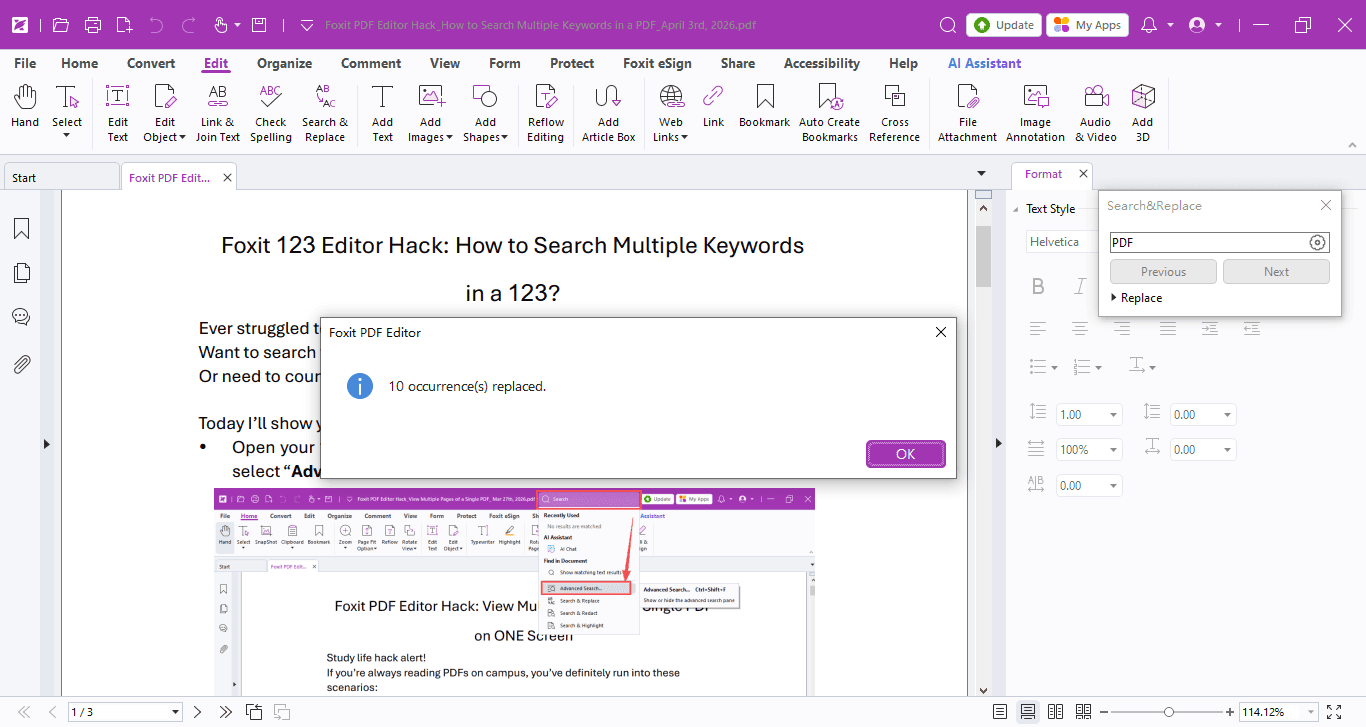
Task: Save the document with the floppy icon
Action: (259, 25)
